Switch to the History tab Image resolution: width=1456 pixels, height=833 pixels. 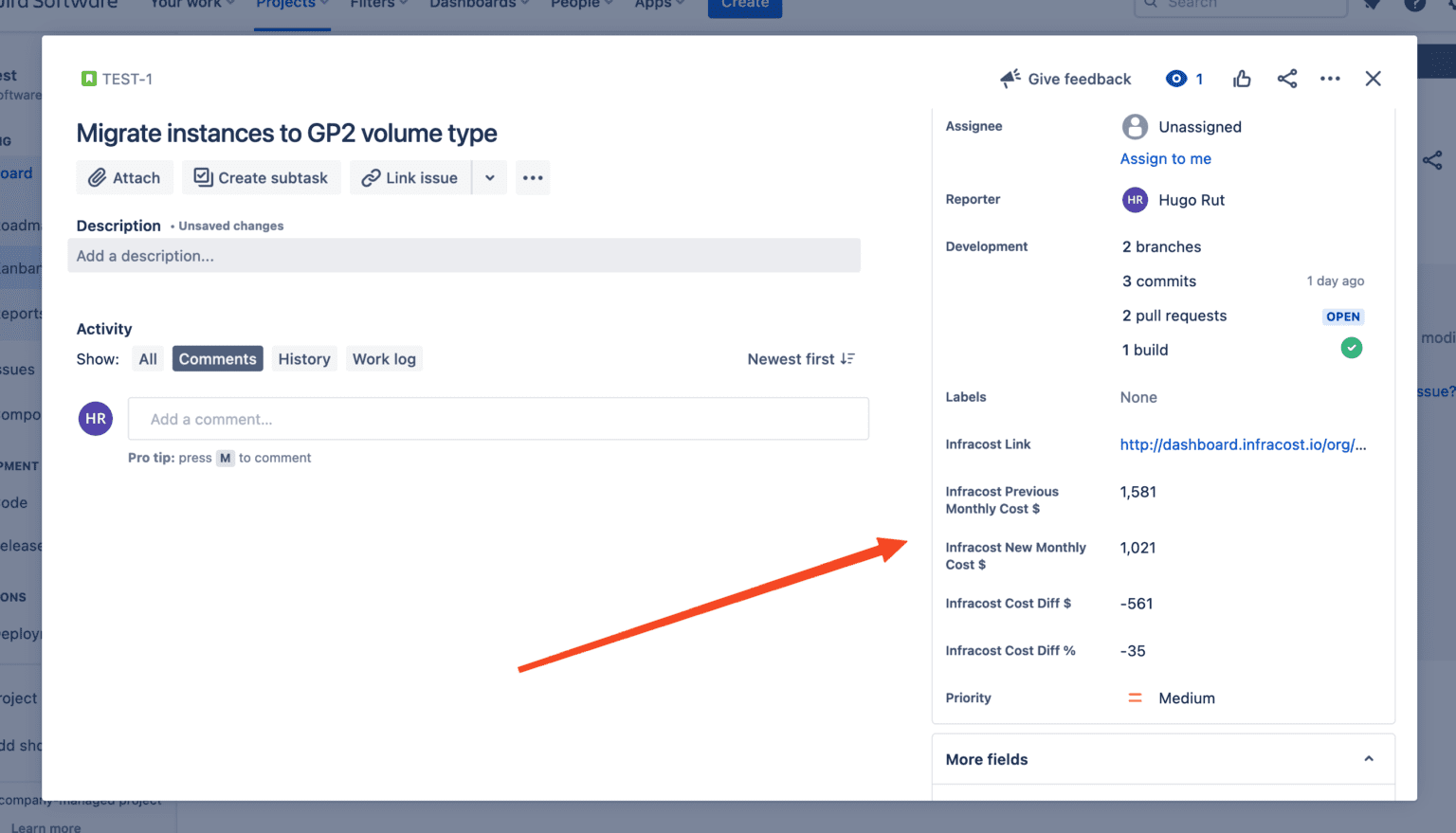click(304, 358)
